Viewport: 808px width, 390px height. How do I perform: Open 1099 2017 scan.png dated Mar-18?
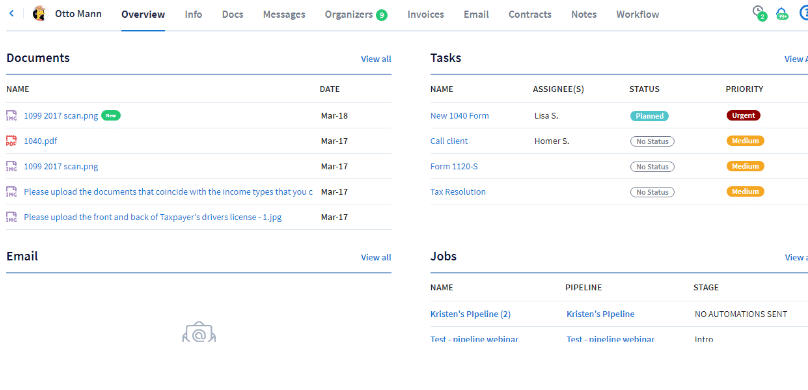(x=61, y=115)
